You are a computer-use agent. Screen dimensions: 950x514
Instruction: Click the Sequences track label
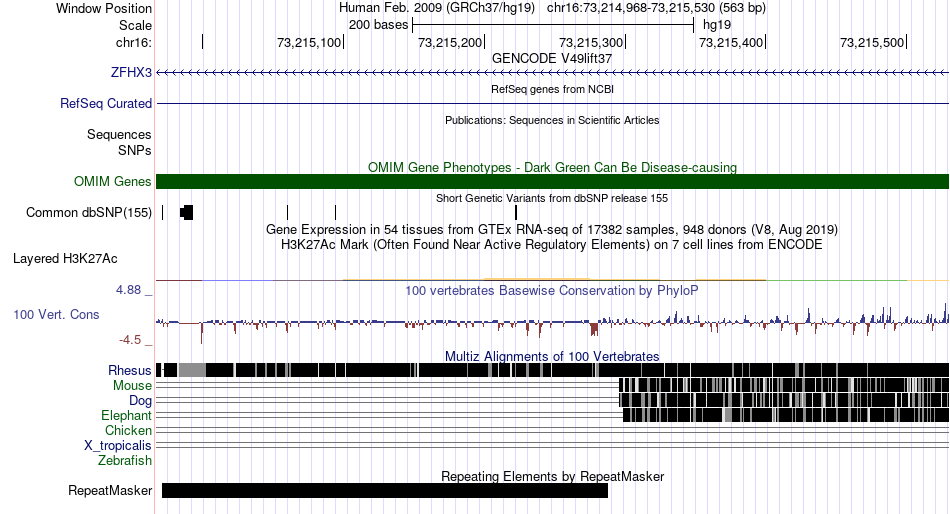click(x=119, y=135)
